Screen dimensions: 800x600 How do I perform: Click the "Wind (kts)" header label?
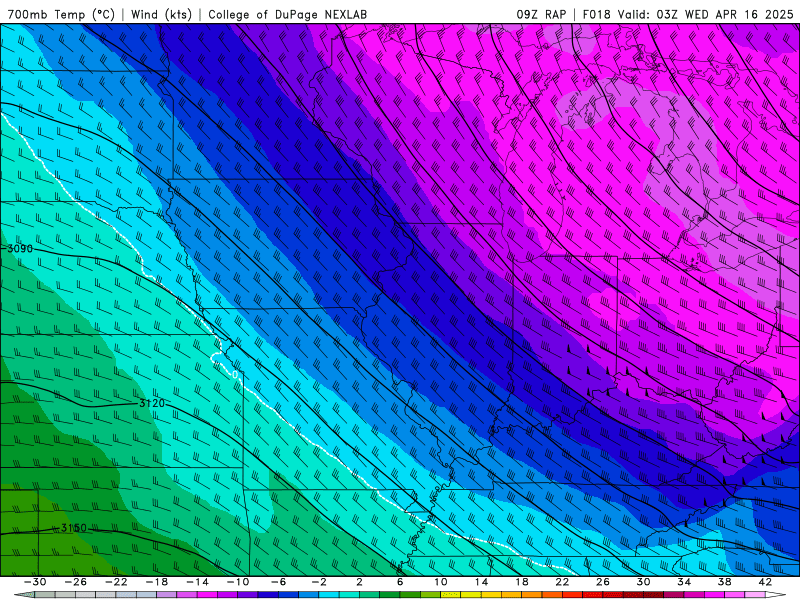coord(161,14)
